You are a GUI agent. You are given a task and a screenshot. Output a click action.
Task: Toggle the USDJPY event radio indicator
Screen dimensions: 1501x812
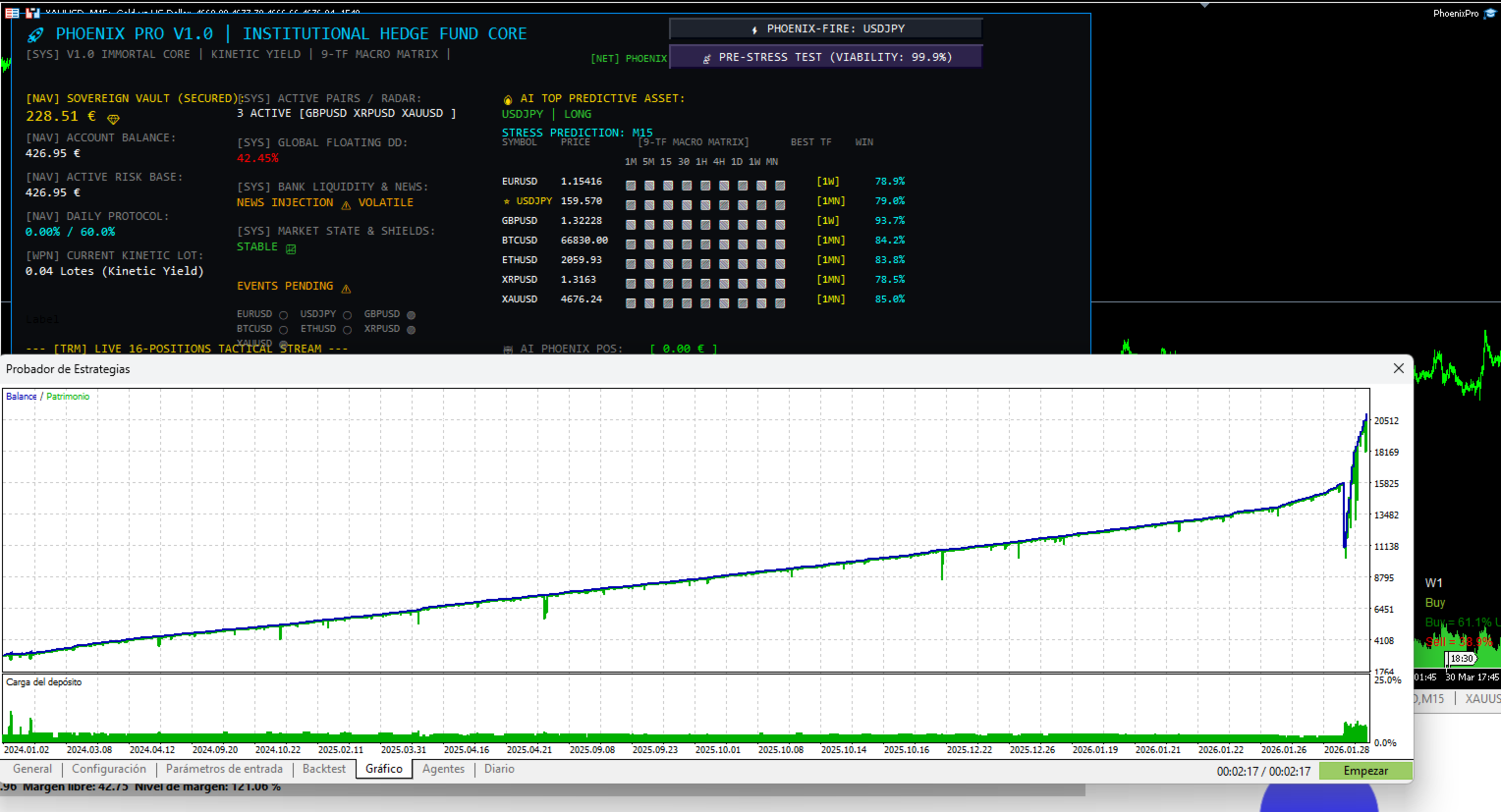pos(347,315)
